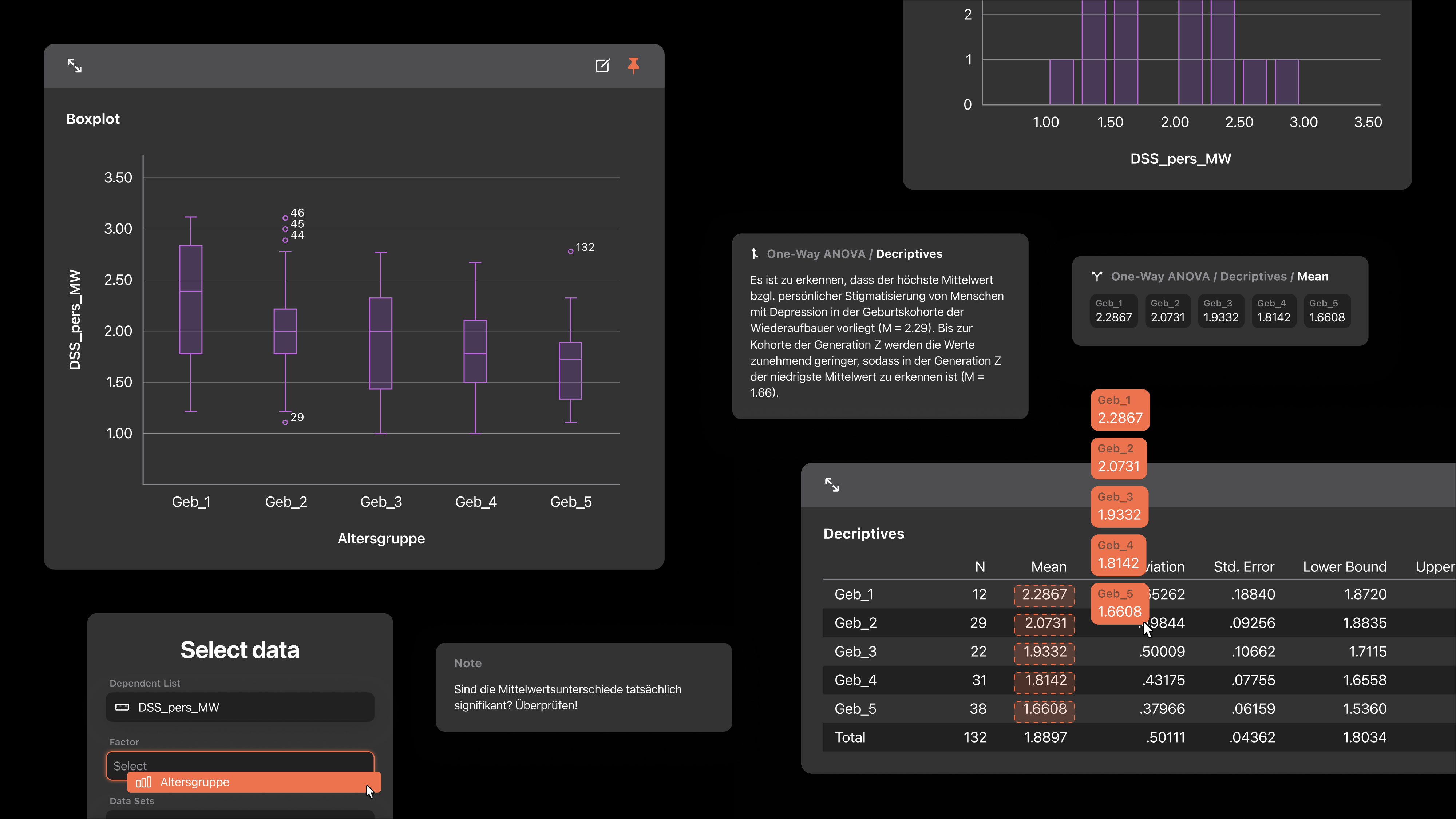Click the bar chart icon beside Altersgruppe
This screenshot has width=1456, height=819.
pos(143,782)
